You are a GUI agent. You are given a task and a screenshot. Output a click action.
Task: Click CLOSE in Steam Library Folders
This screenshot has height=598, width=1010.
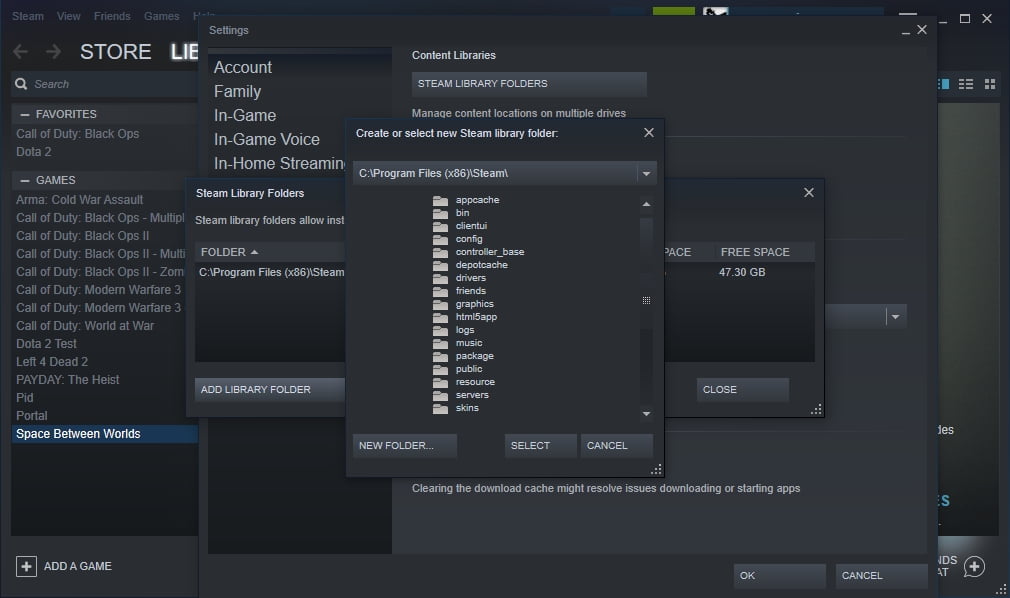[x=742, y=389]
